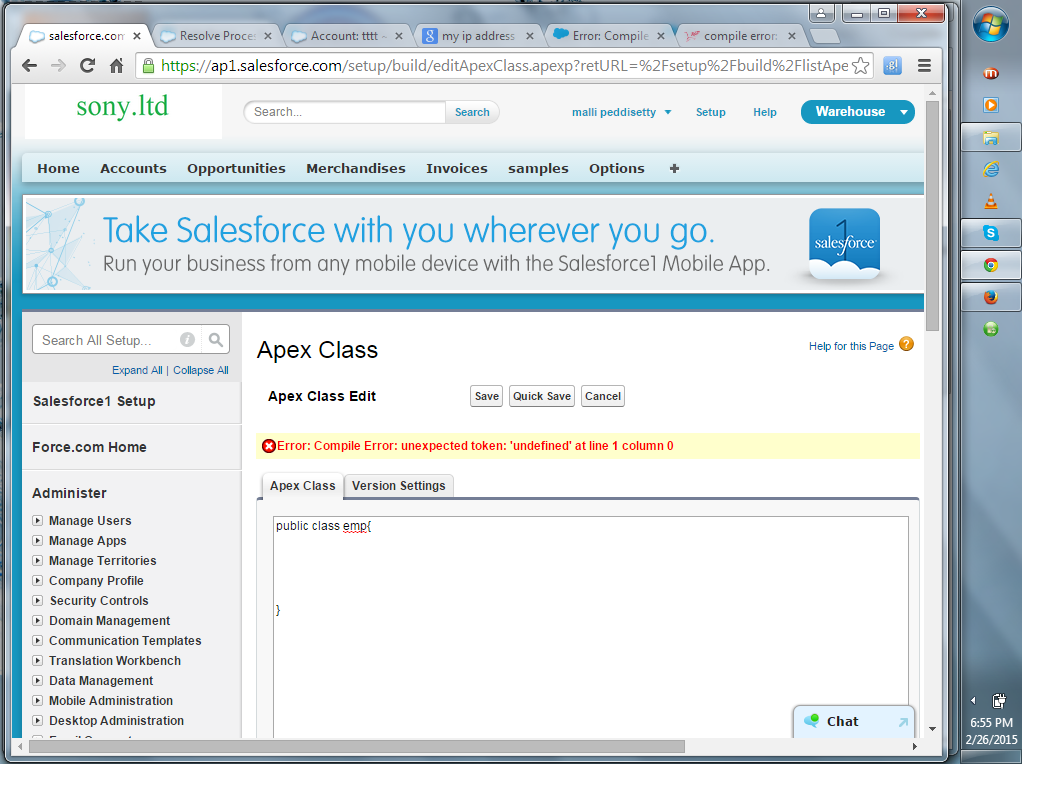
Task: Open the Invoices tab
Action: coord(457,168)
